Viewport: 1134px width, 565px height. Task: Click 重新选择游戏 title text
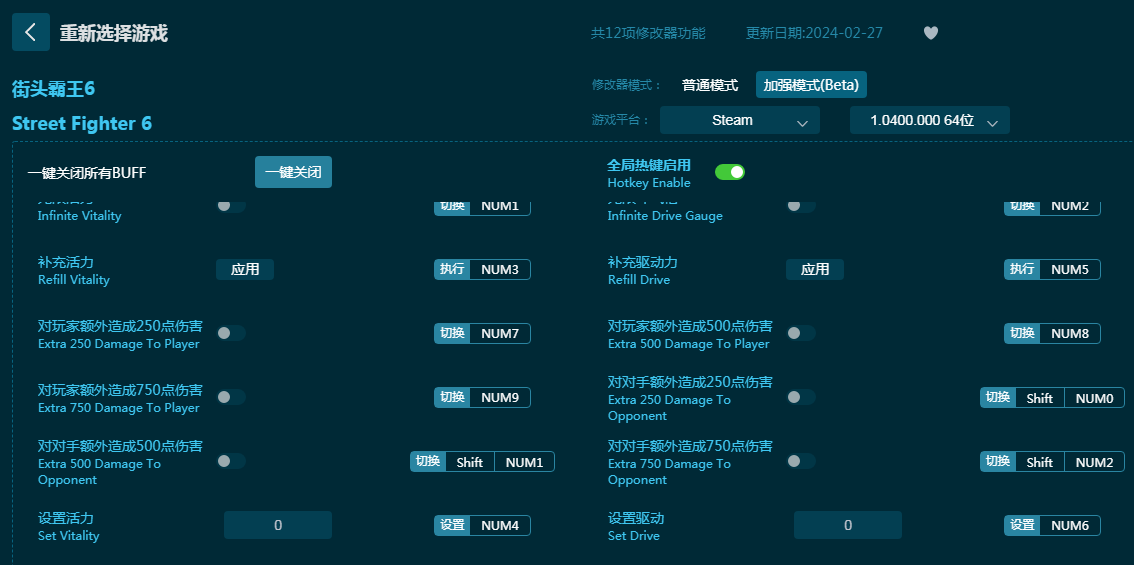click(114, 33)
